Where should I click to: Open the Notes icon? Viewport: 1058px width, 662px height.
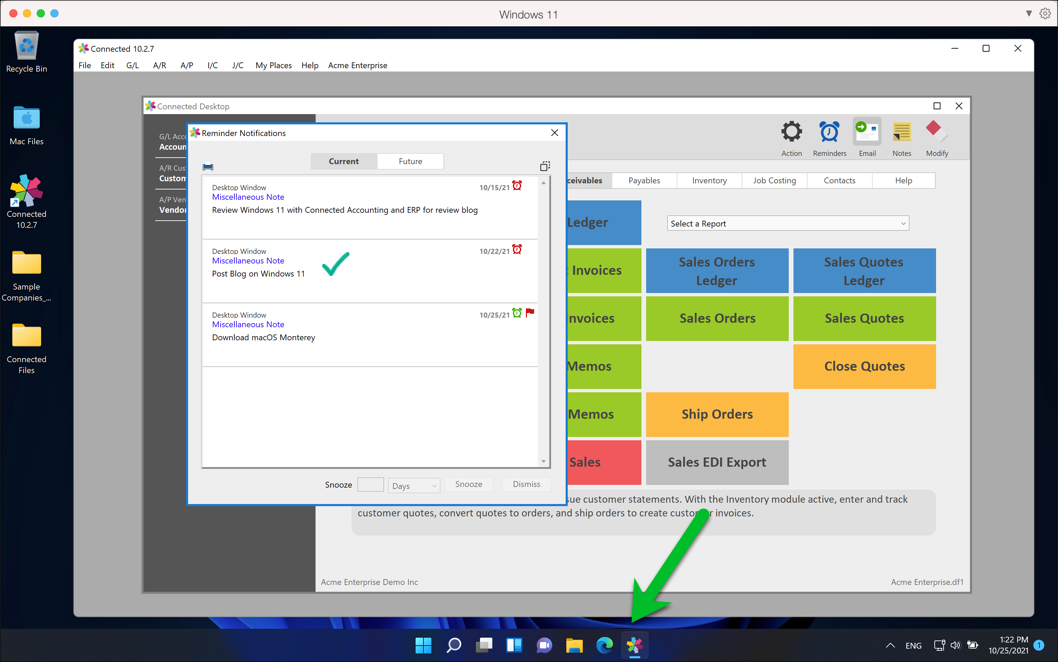(901, 133)
